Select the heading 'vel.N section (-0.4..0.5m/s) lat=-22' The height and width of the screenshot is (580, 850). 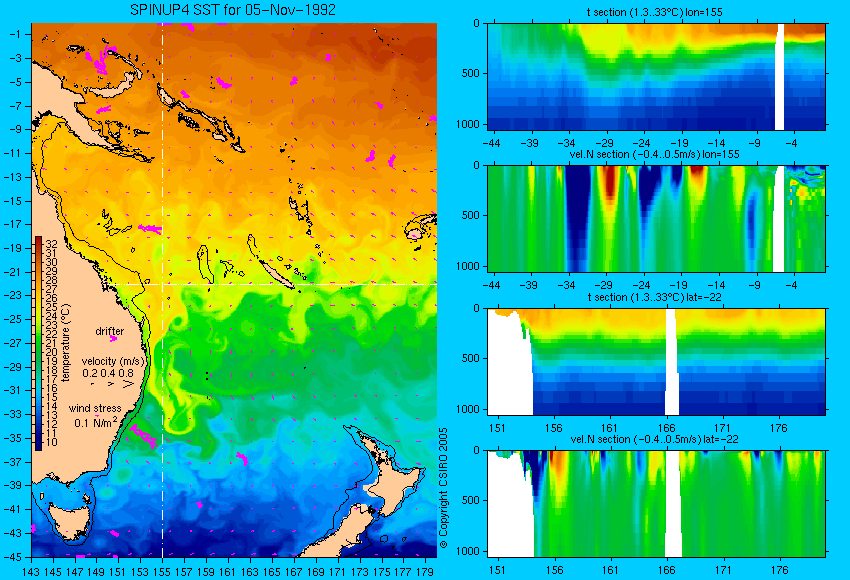pos(654,439)
